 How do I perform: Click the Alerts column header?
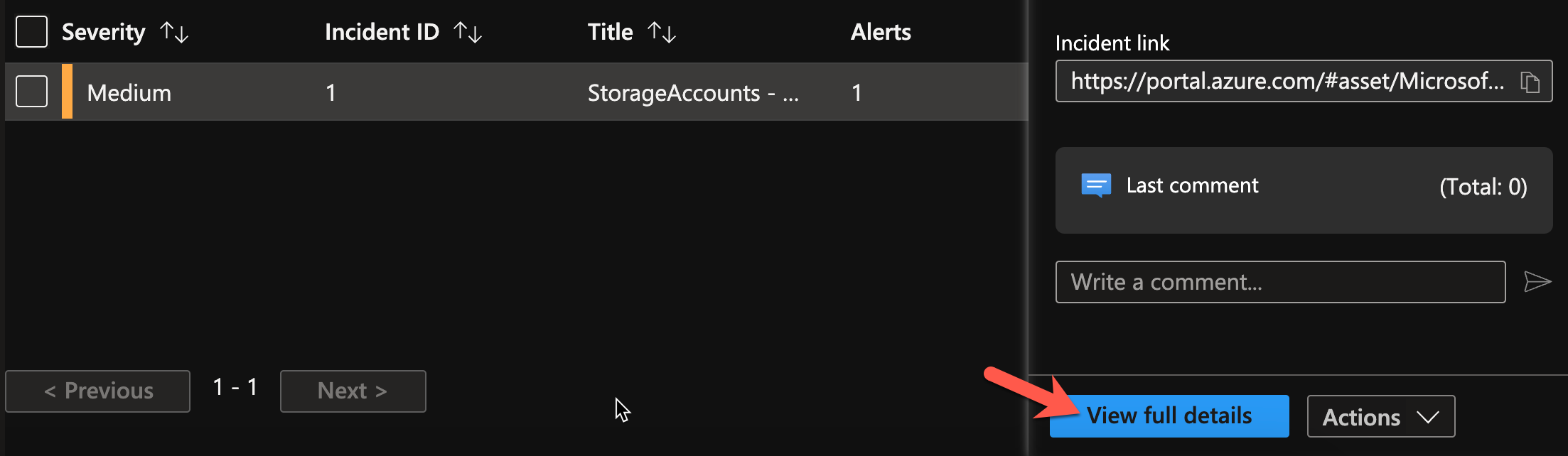(881, 32)
